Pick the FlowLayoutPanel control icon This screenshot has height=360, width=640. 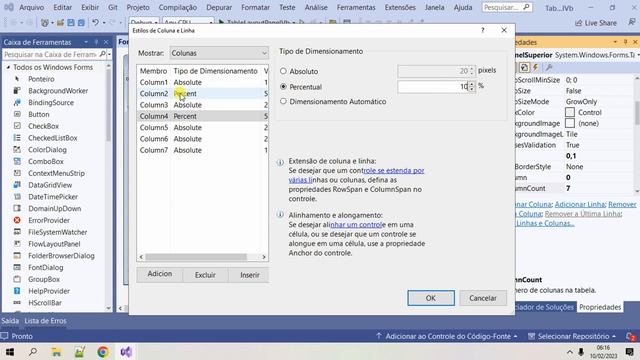pyautogui.click(x=17, y=244)
